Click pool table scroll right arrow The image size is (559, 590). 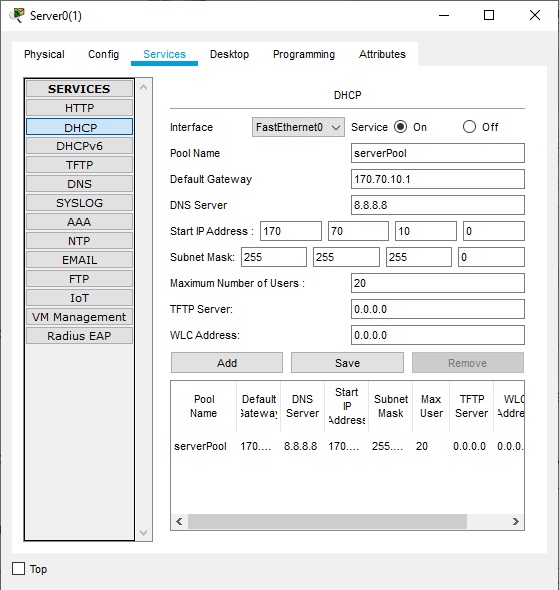(x=515, y=522)
